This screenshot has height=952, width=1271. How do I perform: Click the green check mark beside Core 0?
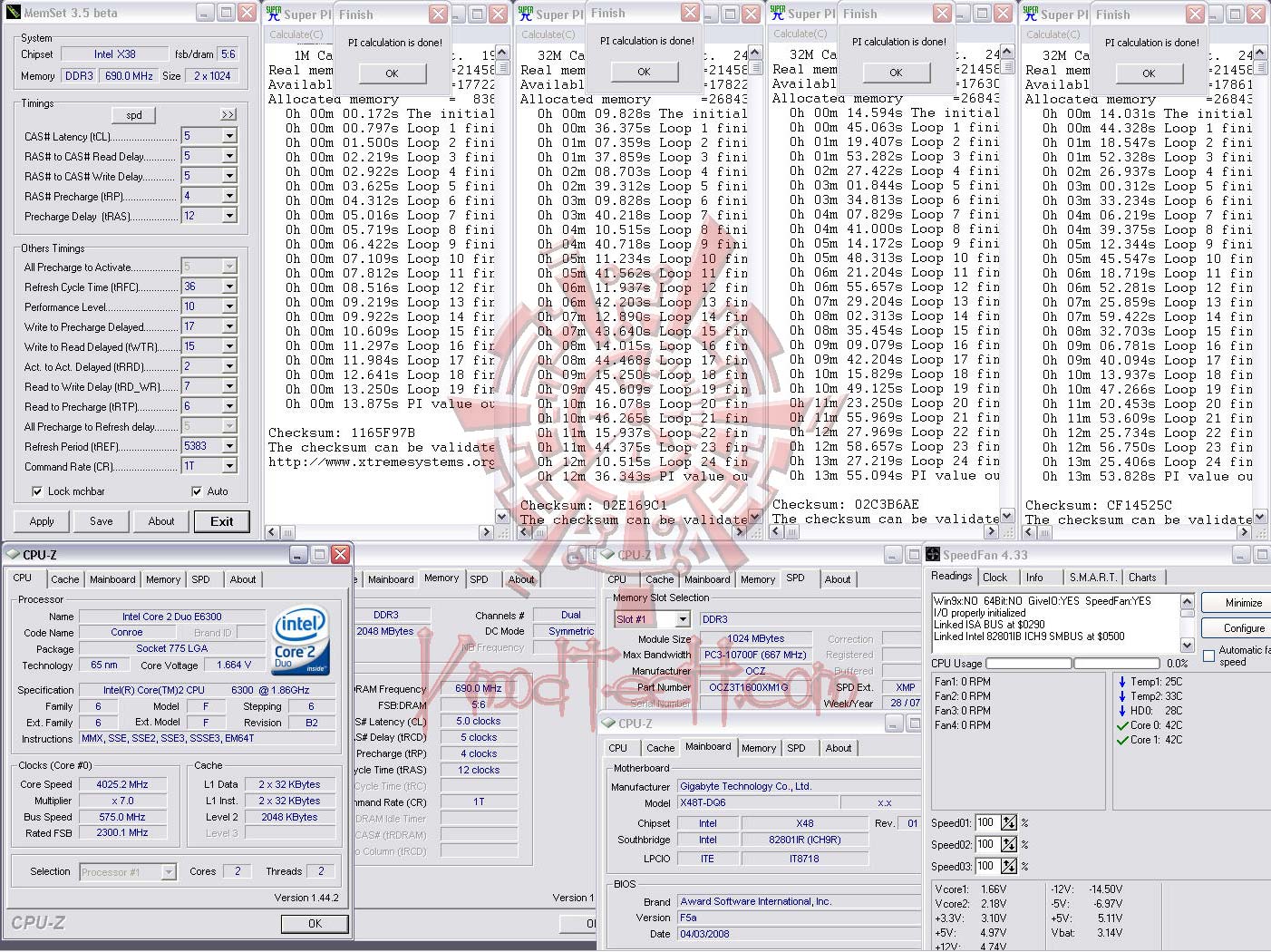pyautogui.click(x=1122, y=725)
